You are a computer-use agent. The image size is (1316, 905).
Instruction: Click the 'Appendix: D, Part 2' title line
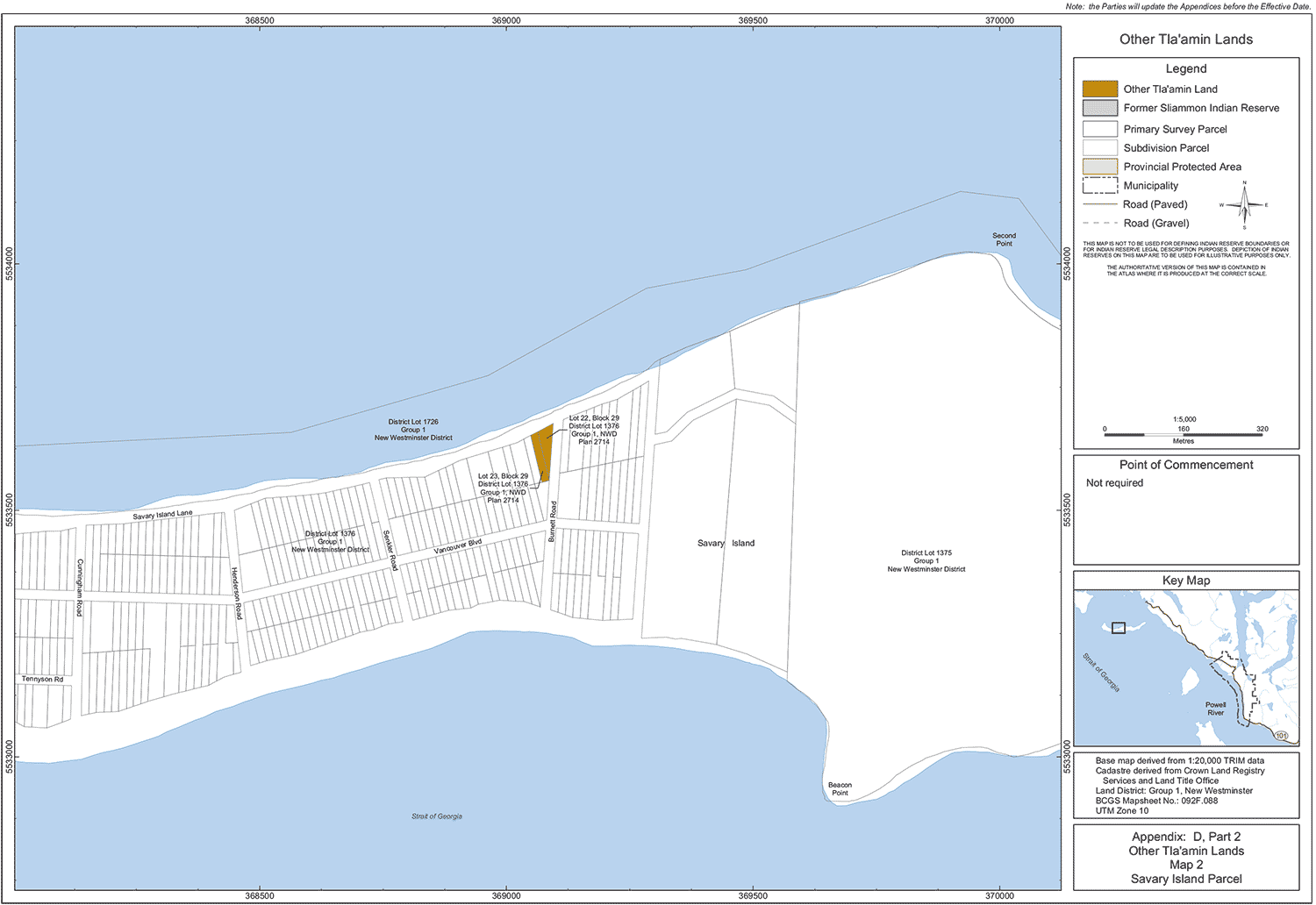click(x=1186, y=837)
